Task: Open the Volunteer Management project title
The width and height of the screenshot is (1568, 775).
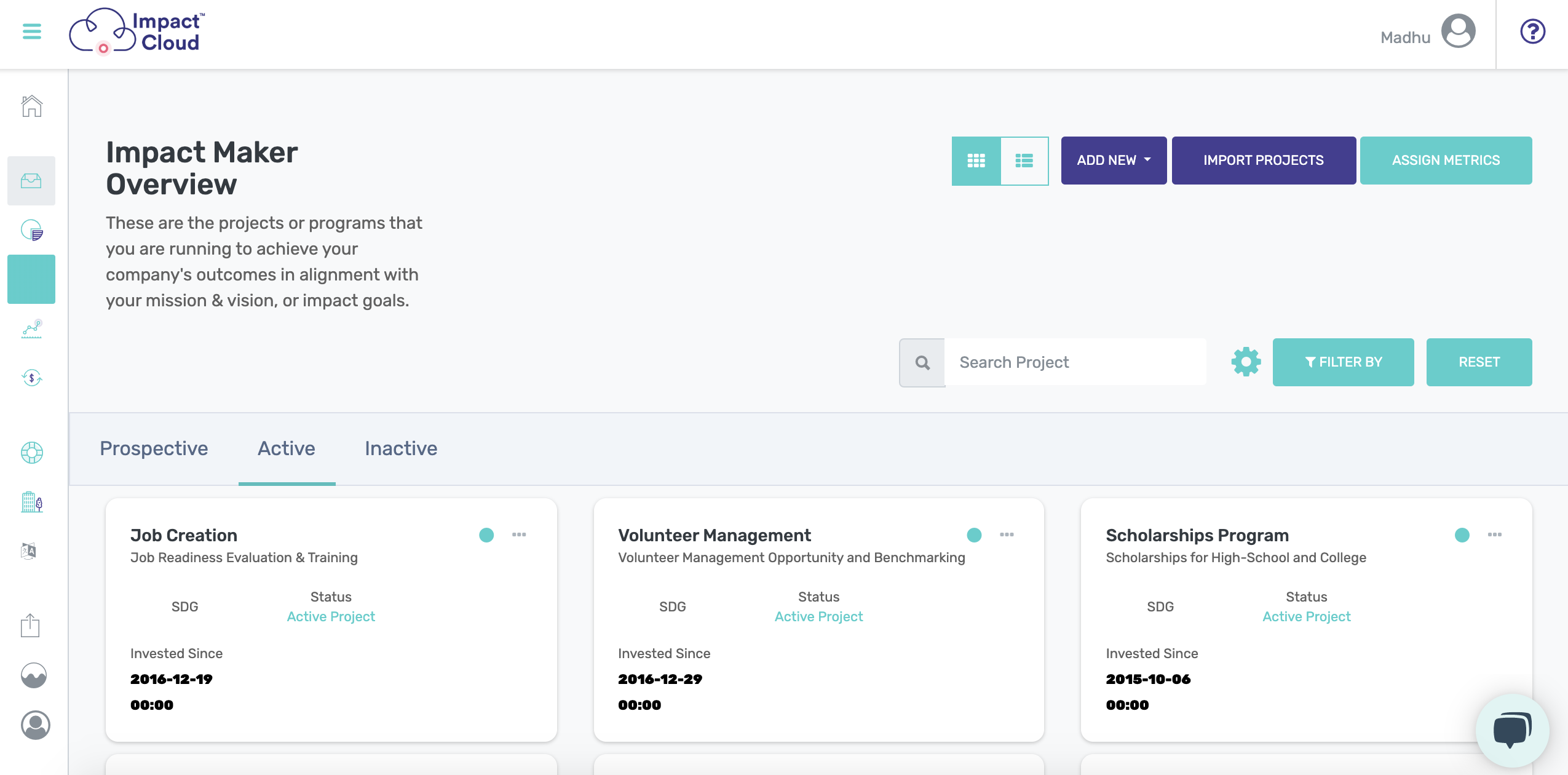Action: pos(715,535)
